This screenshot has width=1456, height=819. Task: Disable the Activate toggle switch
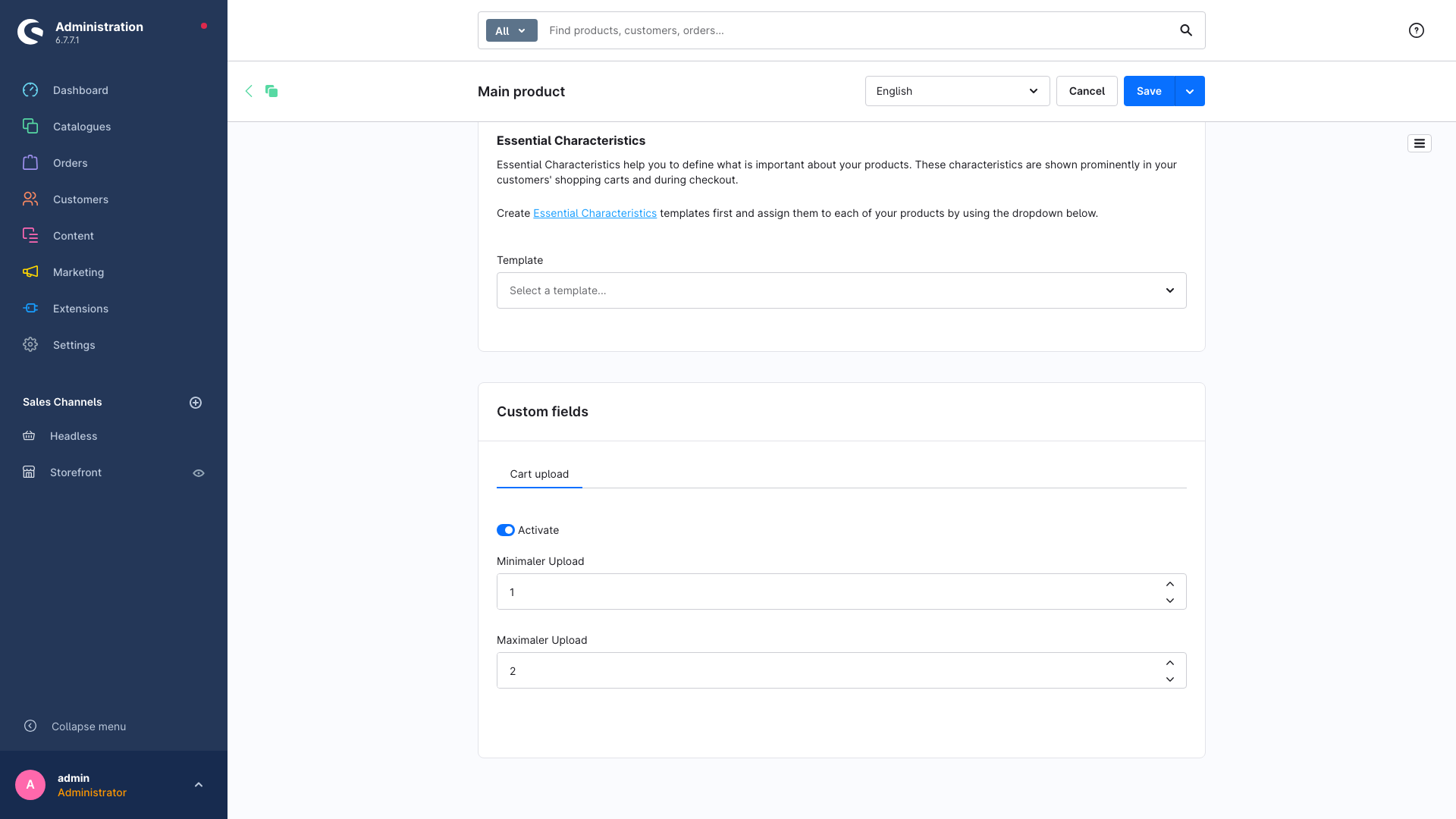pyautogui.click(x=506, y=530)
